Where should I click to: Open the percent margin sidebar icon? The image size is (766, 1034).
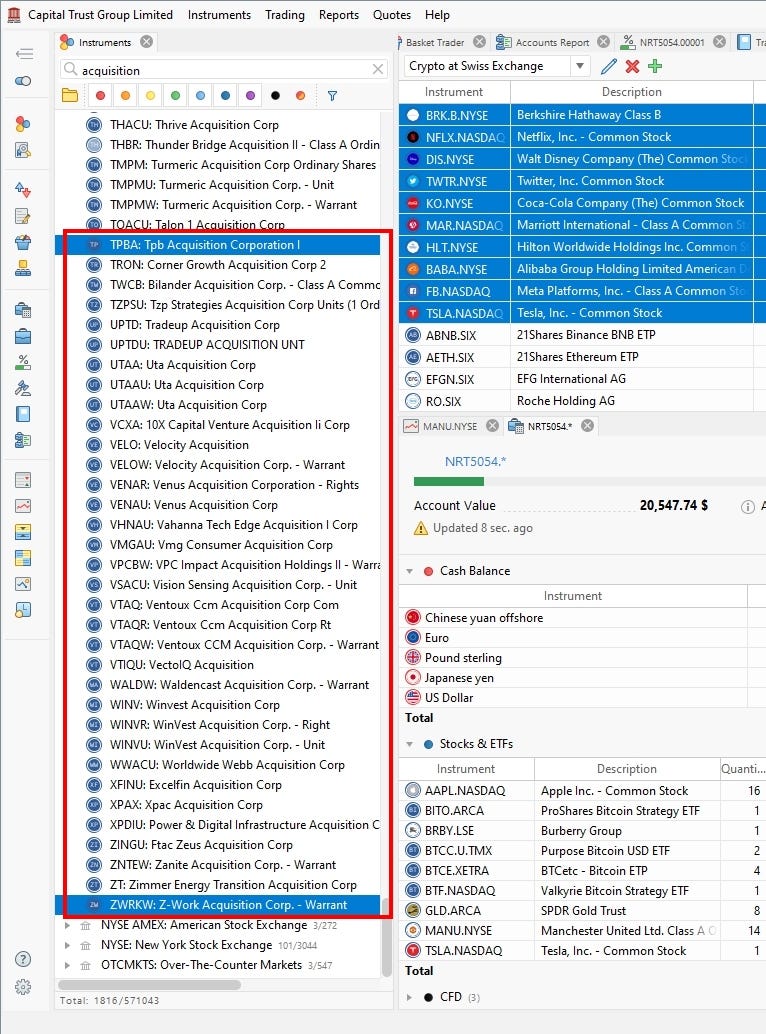click(x=22, y=362)
